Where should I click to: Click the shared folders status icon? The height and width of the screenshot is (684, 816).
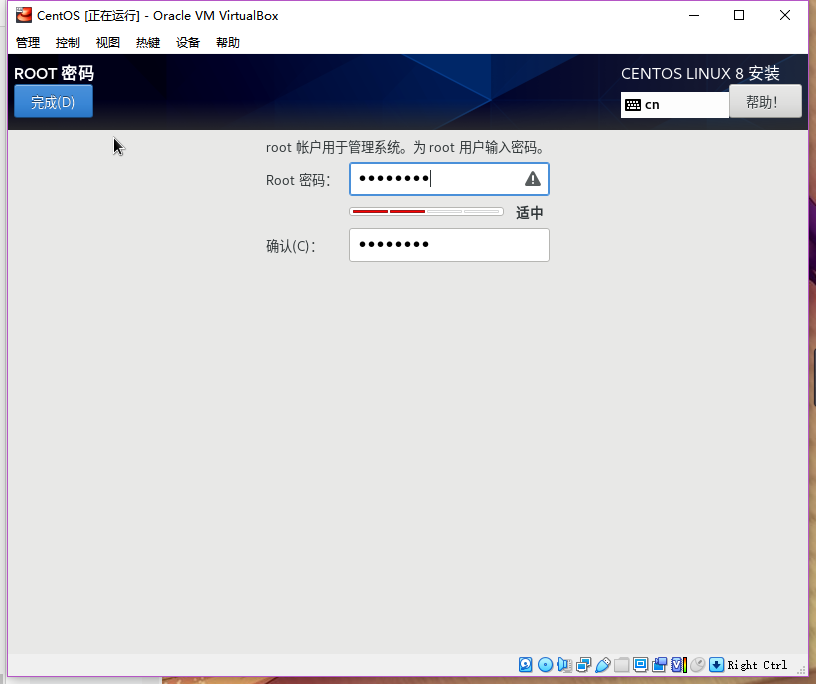click(621, 665)
